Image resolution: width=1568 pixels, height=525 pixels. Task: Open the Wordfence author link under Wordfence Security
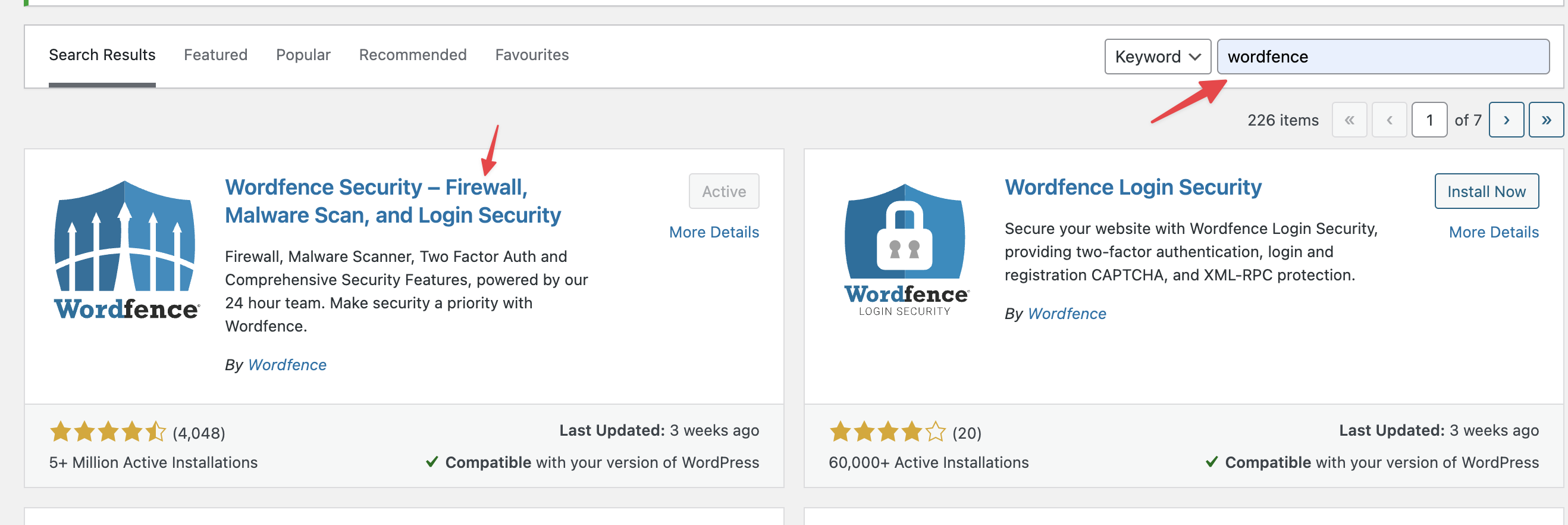pyautogui.click(x=287, y=365)
